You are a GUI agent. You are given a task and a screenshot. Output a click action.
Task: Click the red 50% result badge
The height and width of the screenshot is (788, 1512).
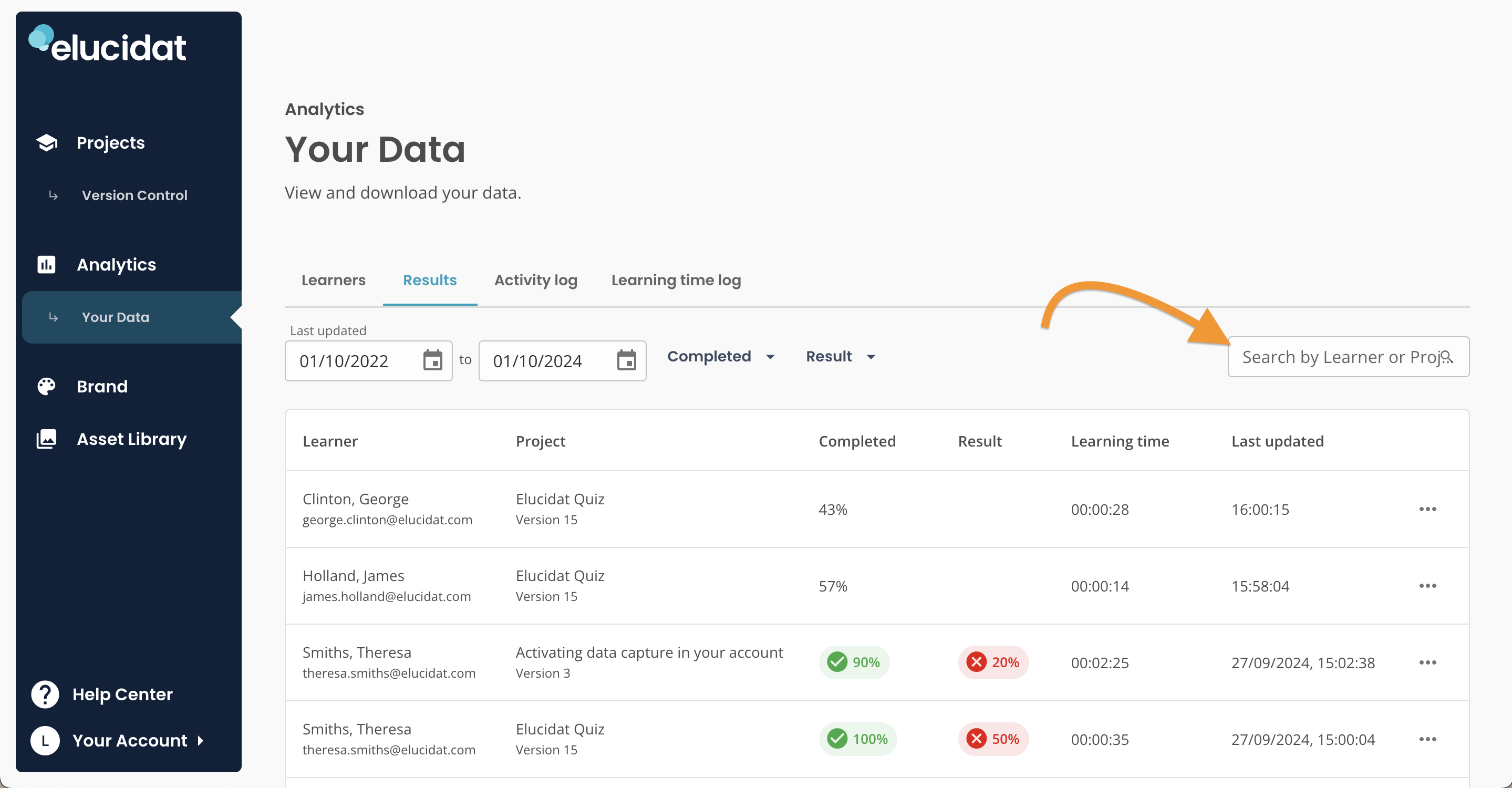[x=993, y=739]
